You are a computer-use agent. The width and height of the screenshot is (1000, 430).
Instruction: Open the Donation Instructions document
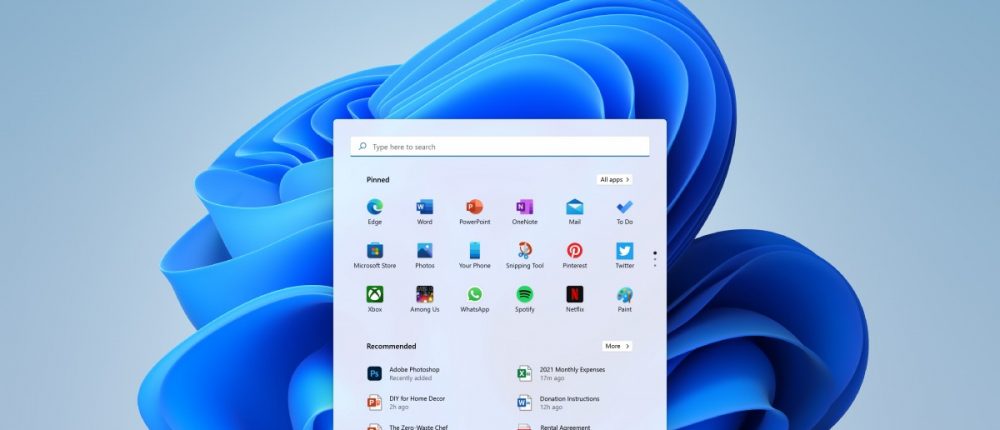(568, 402)
